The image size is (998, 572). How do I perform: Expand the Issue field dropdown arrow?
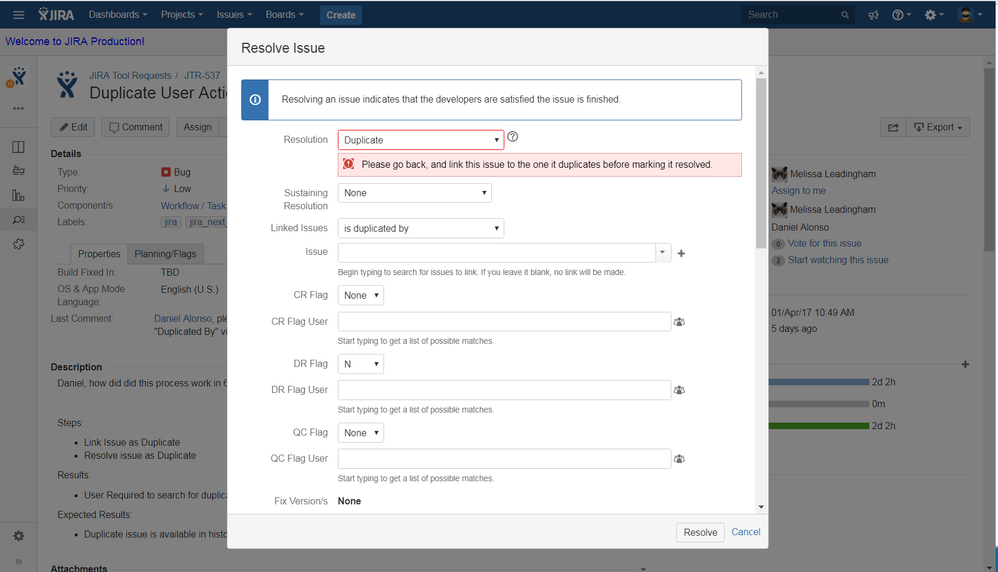pyautogui.click(x=663, y=253)
